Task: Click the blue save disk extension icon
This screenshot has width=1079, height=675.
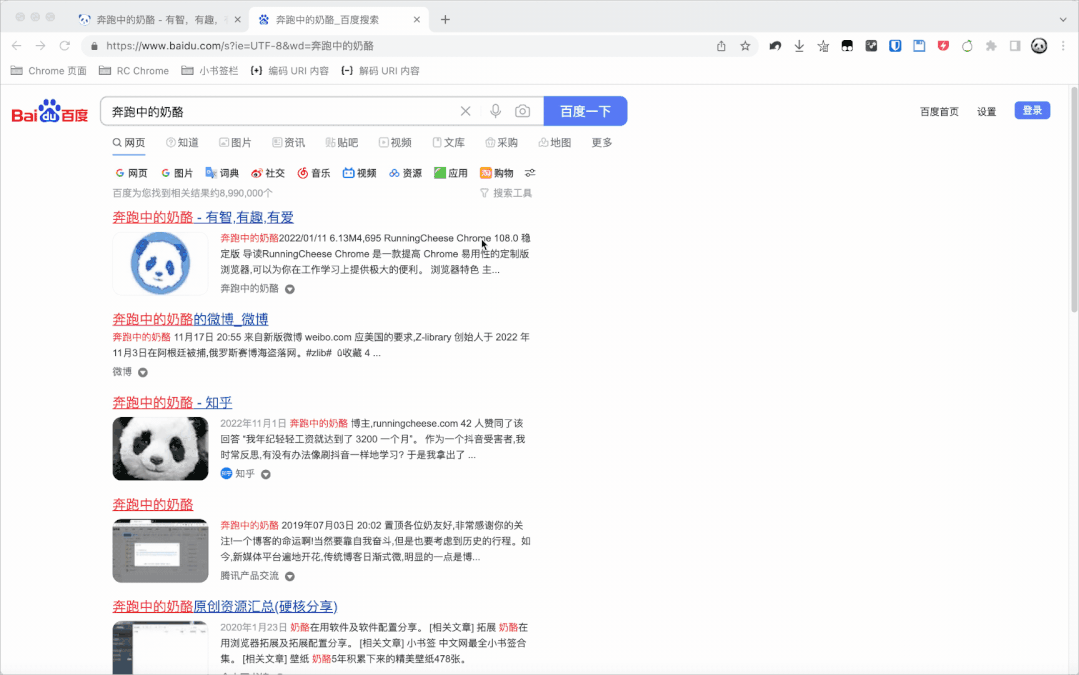Action: [919, 46]
